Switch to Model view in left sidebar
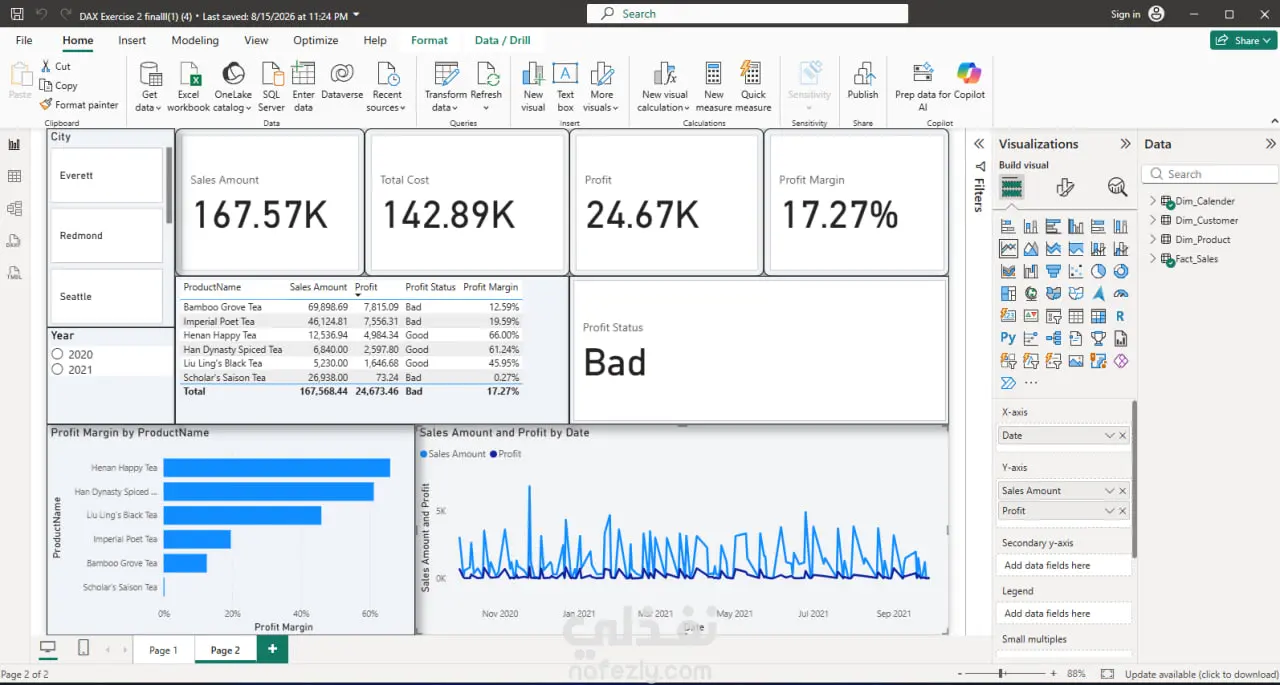Viewport: 1280px width, 685px height. [14, 209]
